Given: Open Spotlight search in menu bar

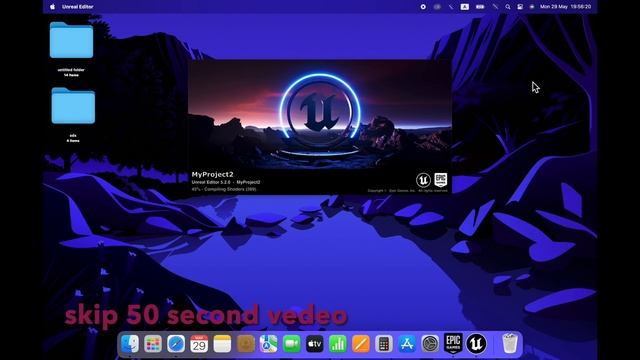Looking at the screenshot, I should point(507,7).
